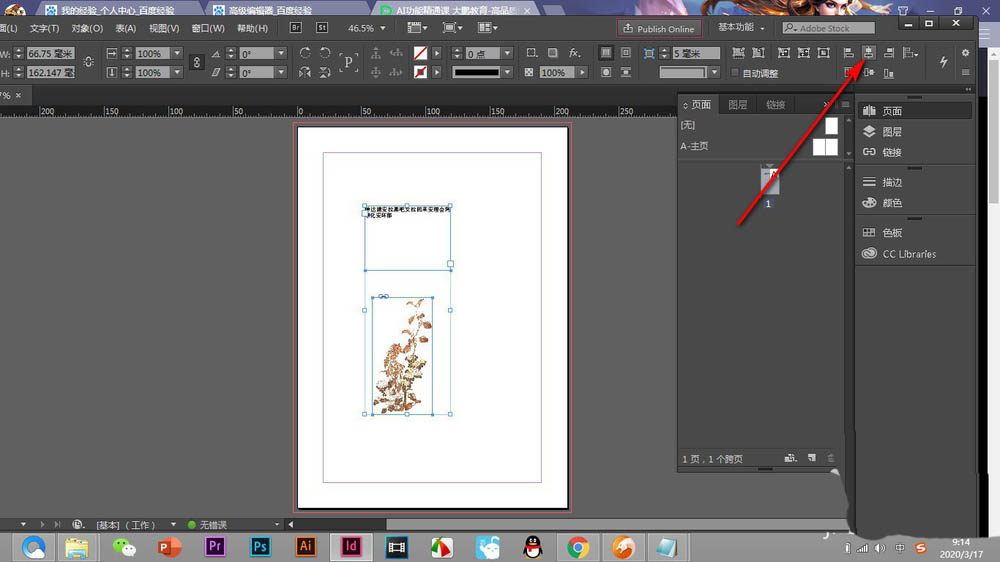The image size is (1000, 562).
Task: Open the stroke style dropdown
Action: [507, 72]
